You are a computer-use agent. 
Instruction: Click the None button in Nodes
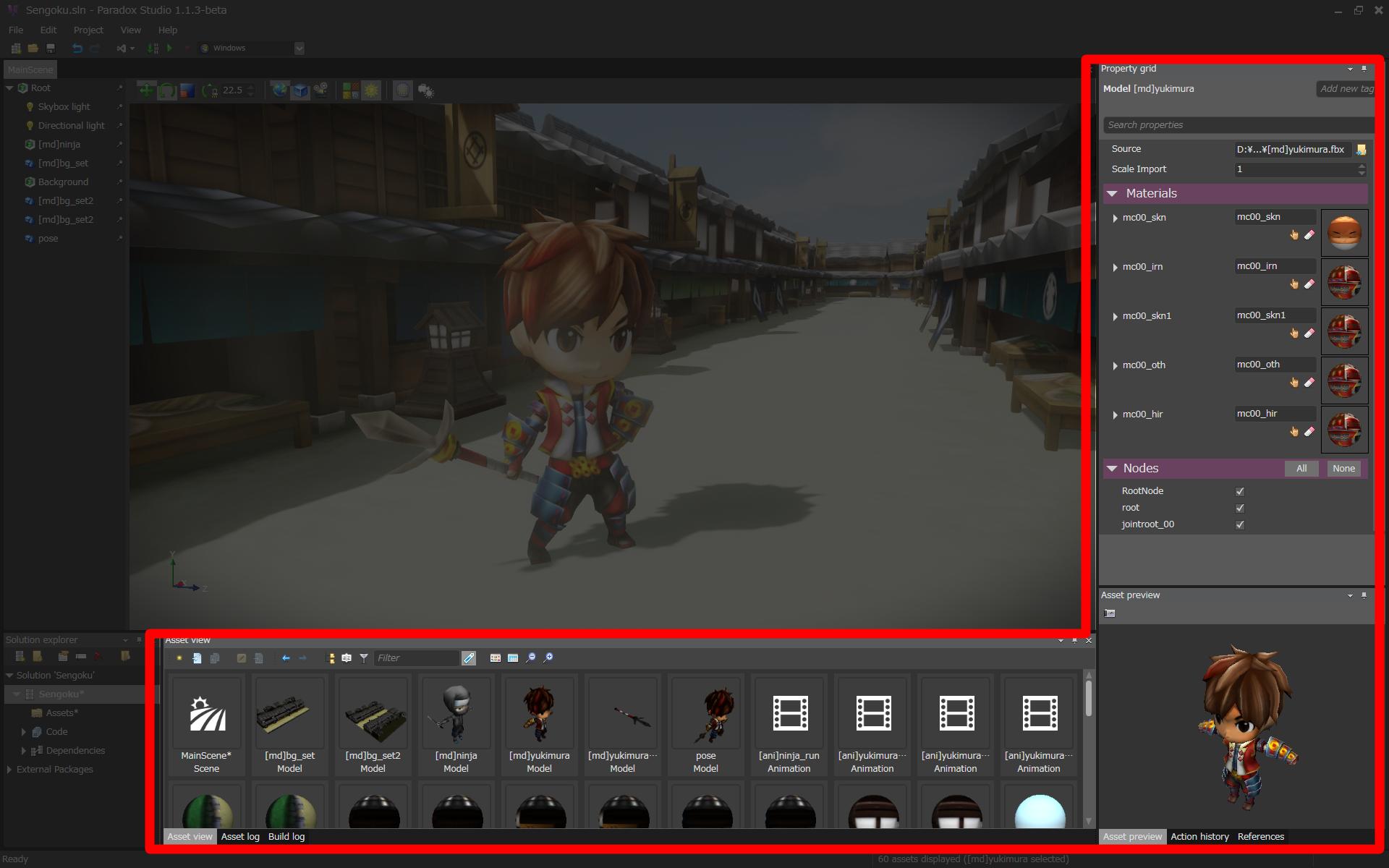click(1343, 469)
